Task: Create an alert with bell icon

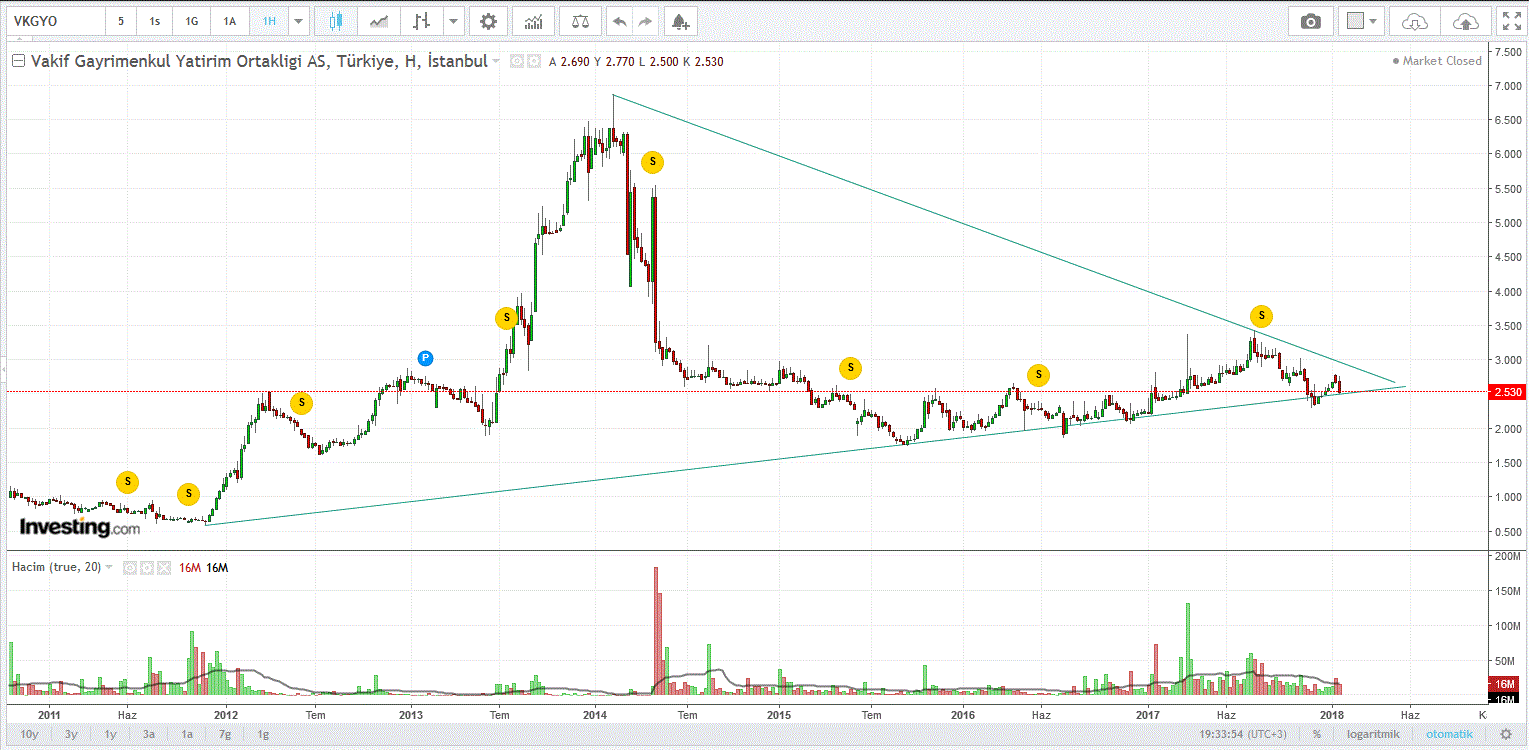Action: pos(680,21)
